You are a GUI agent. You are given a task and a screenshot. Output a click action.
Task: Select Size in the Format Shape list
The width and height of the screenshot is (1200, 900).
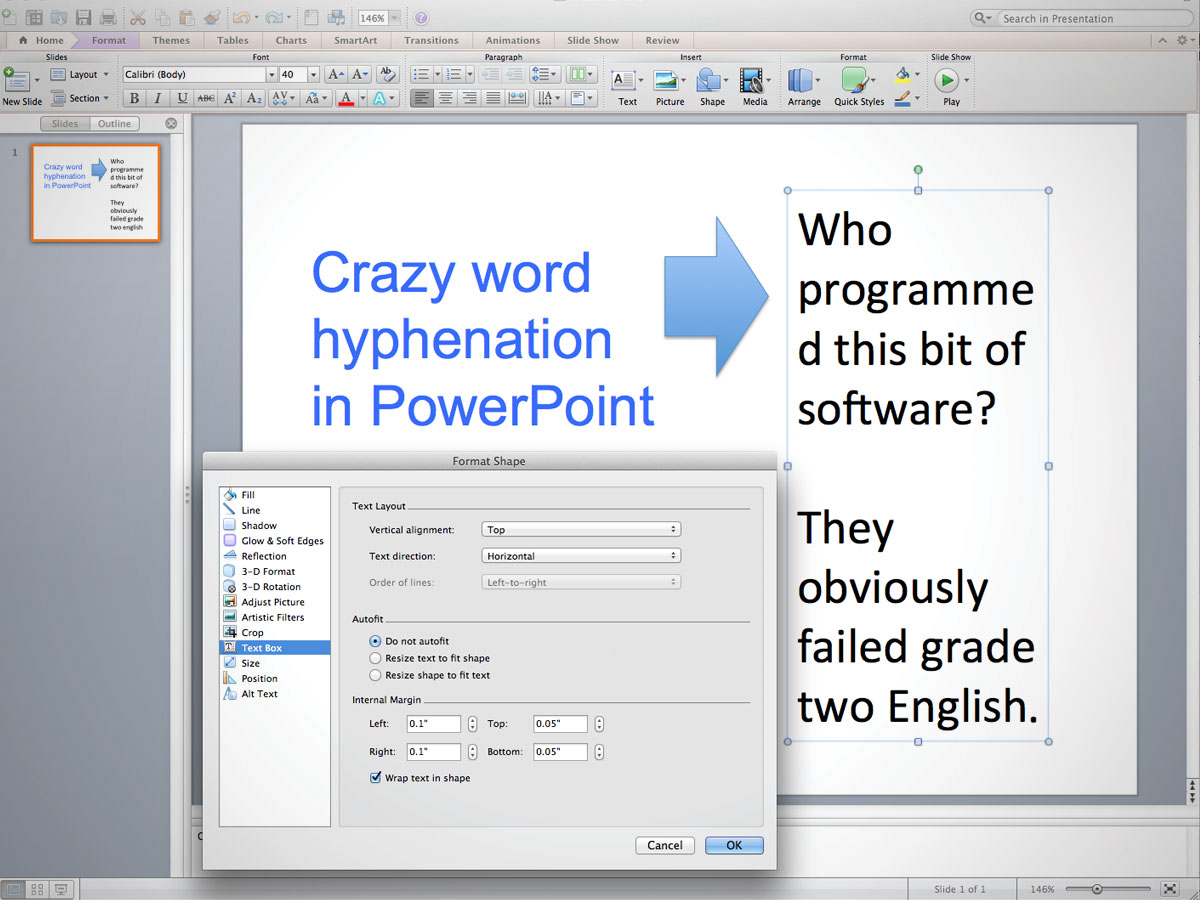[x=274, y=663]
